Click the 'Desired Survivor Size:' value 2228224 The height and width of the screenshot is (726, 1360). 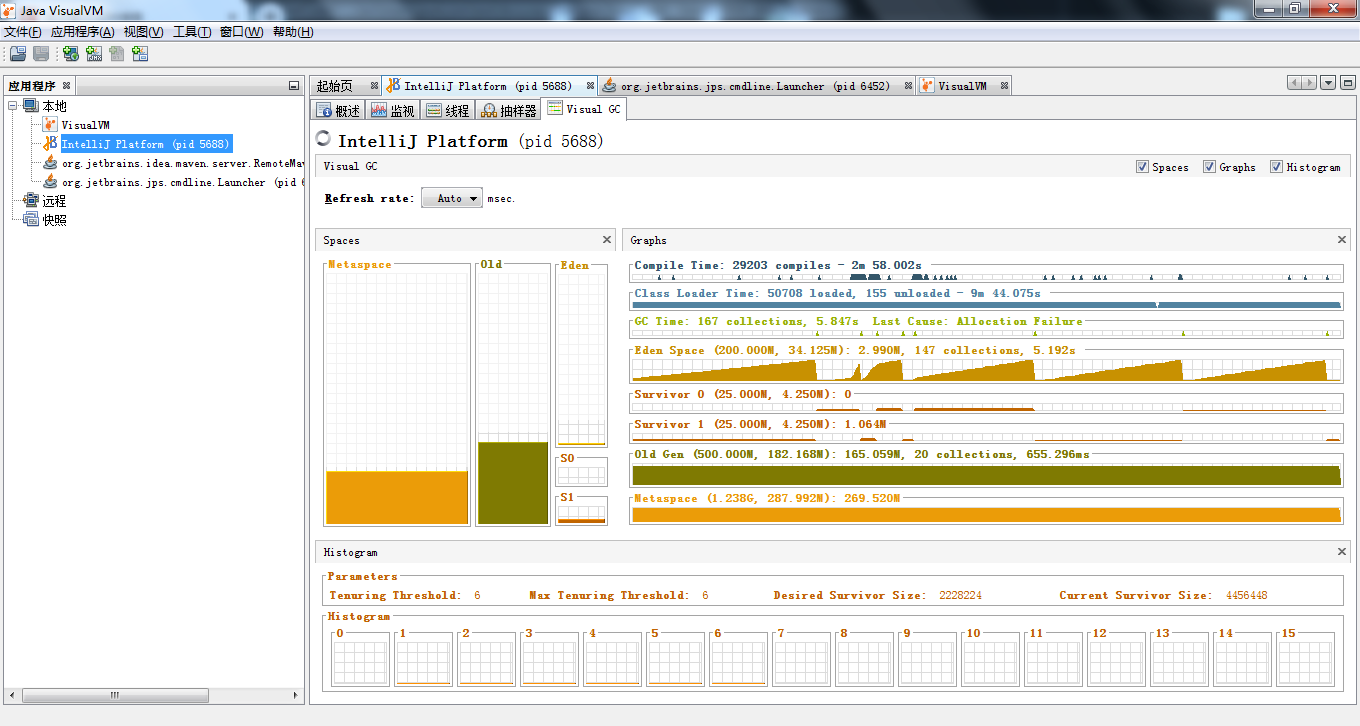point(960,595)
